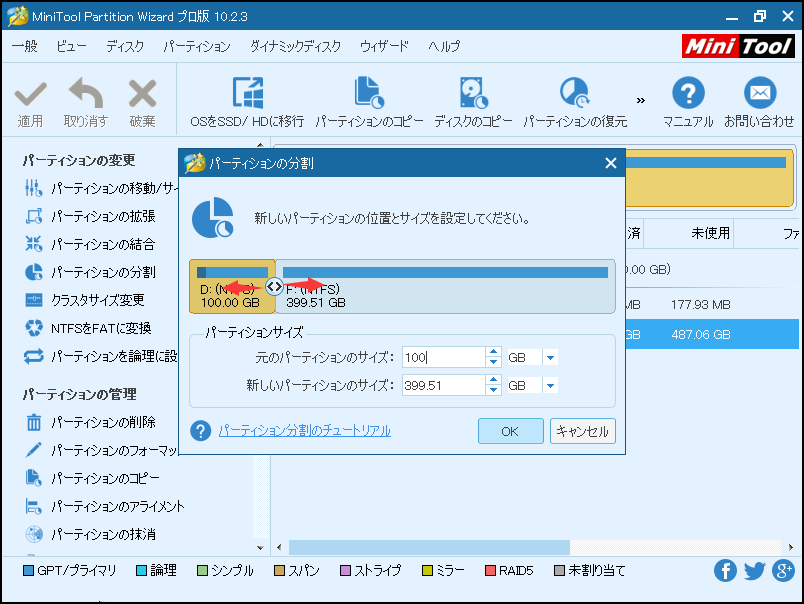Open the マニュアル help icon

coord(688,93)
